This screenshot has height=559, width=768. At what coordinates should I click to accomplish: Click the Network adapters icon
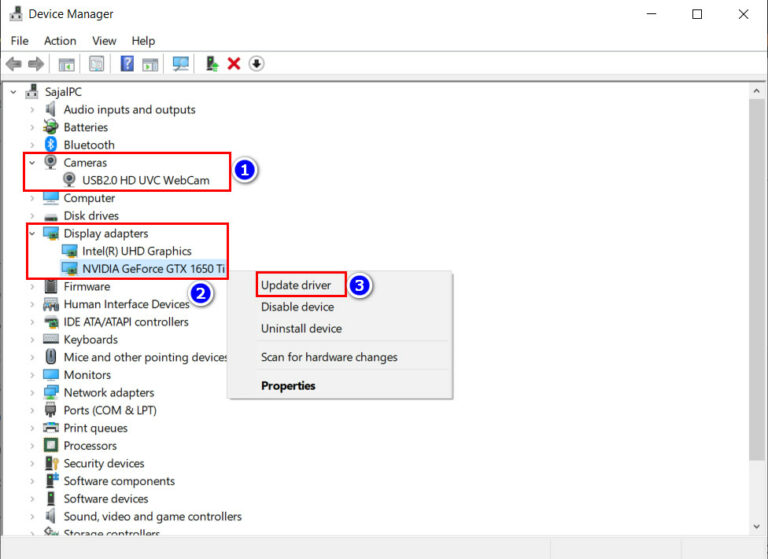tap(51, 392)
